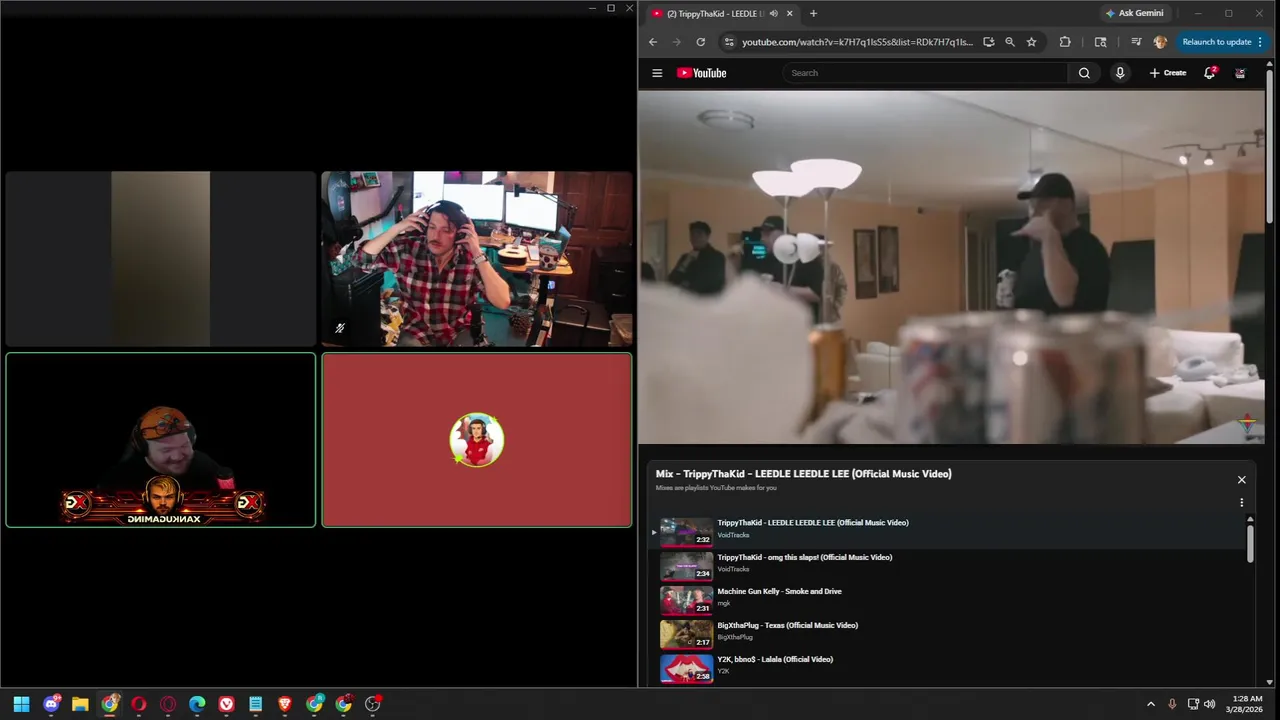Close the Mix playlist panel
This screenshot has height=720, width=1280.
(1242, 480)
